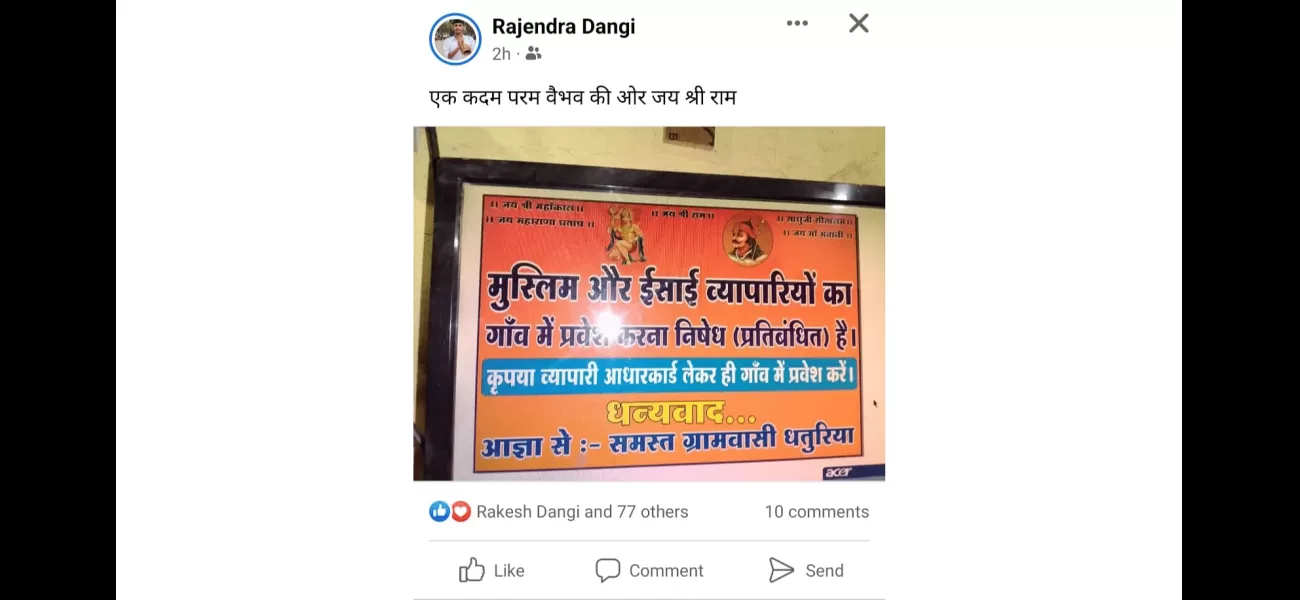
Task: Open the posted orange banner photo
Action: coord(649,304)
